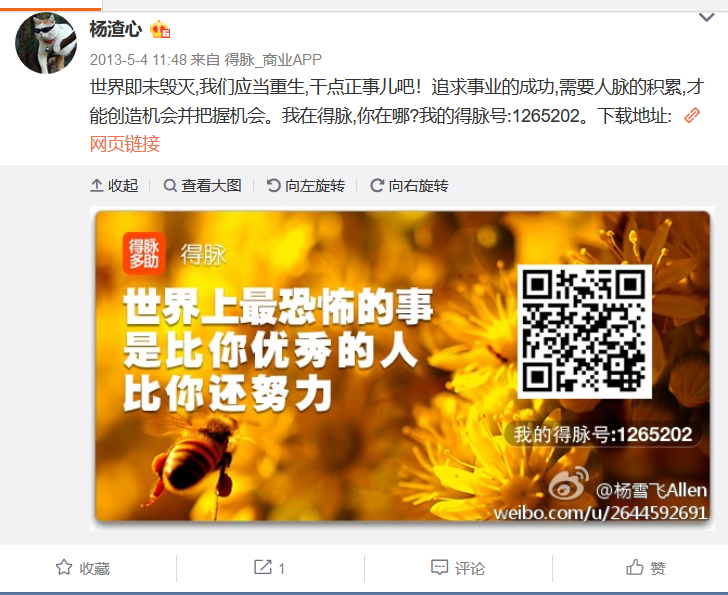Click the orange crown membership badge

coord(160,30)
